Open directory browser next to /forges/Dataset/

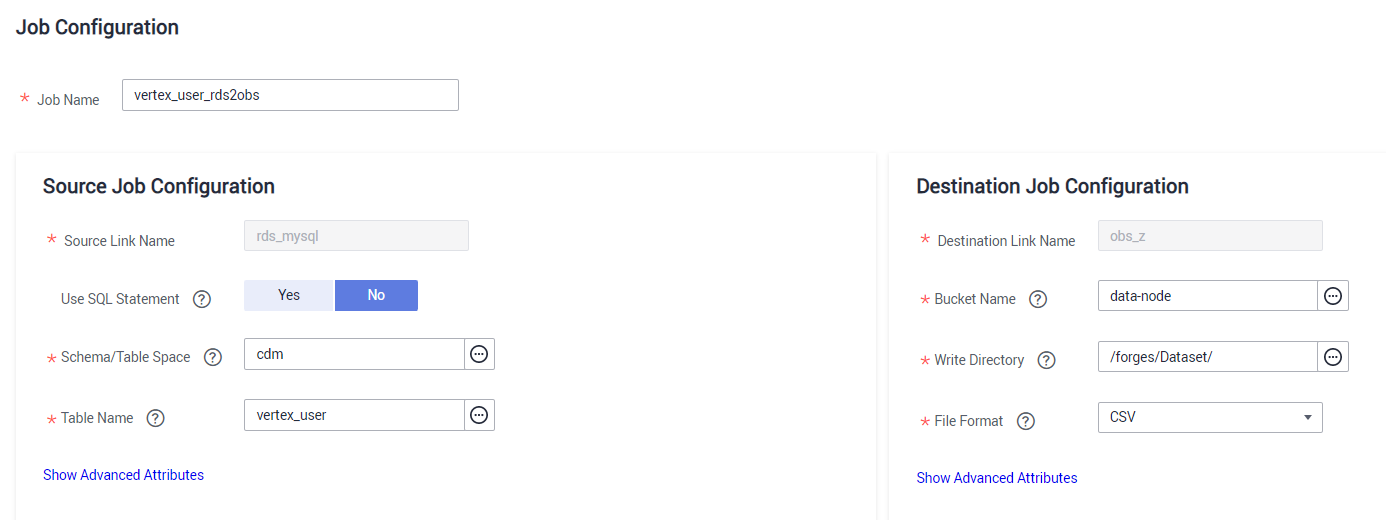(x=1333, y=357)
